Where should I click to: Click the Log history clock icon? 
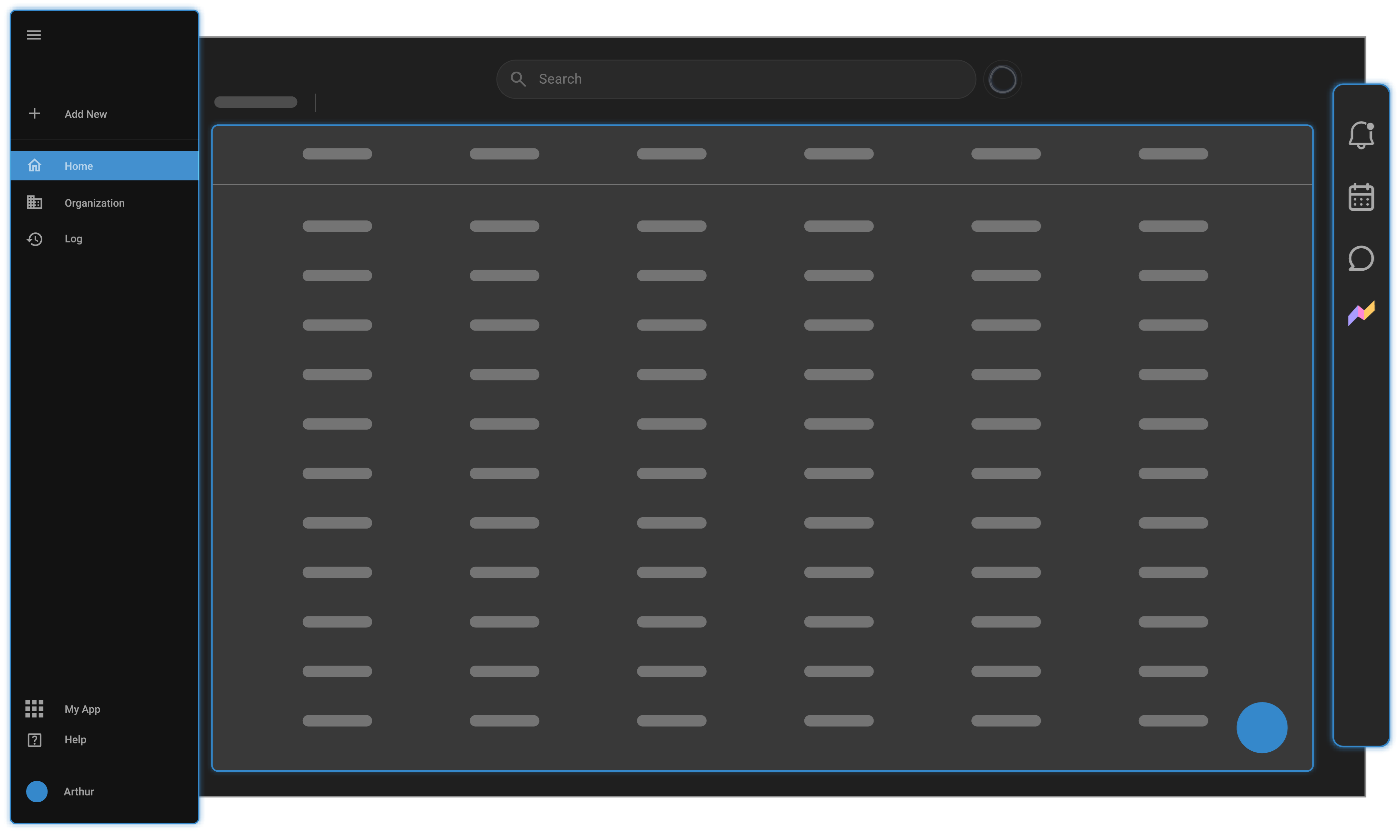34,238
